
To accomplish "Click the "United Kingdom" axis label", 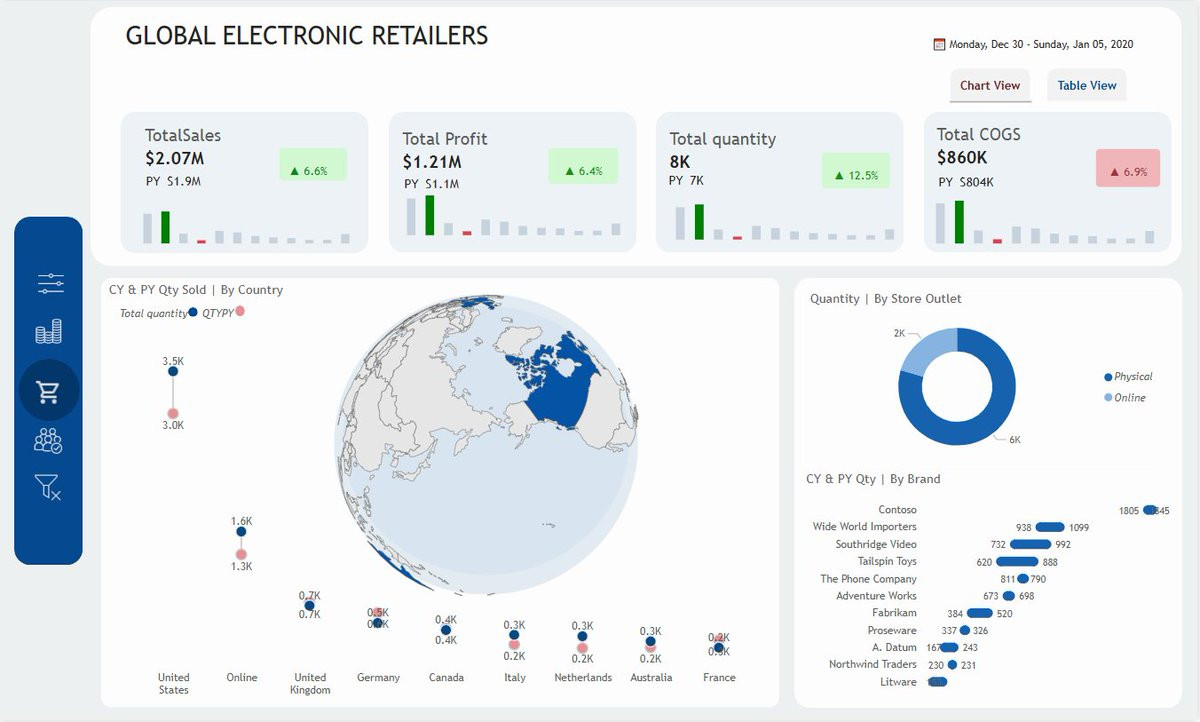I will [x=310, y=683].
